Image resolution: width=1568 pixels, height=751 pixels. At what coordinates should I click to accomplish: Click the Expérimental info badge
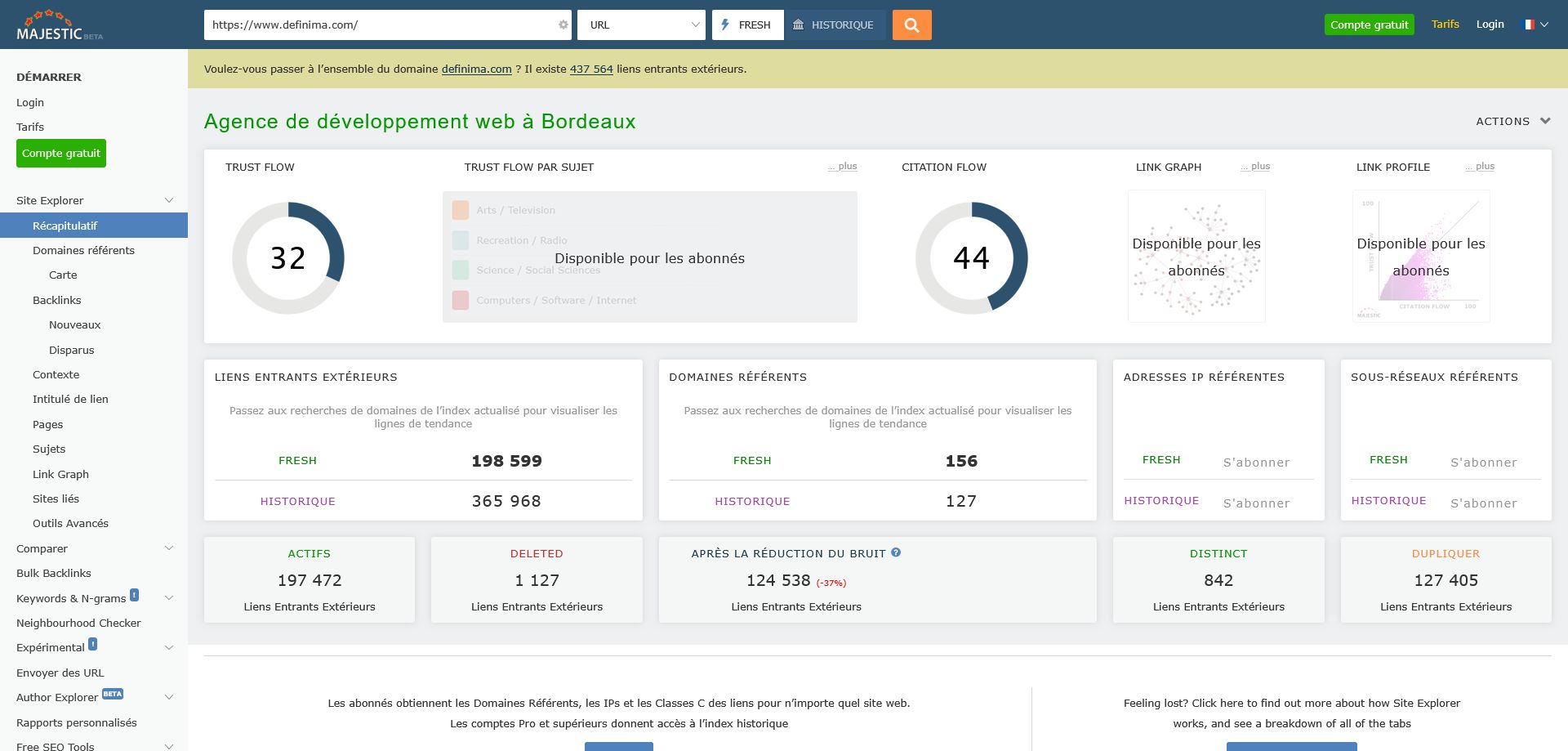pos(93,644)
